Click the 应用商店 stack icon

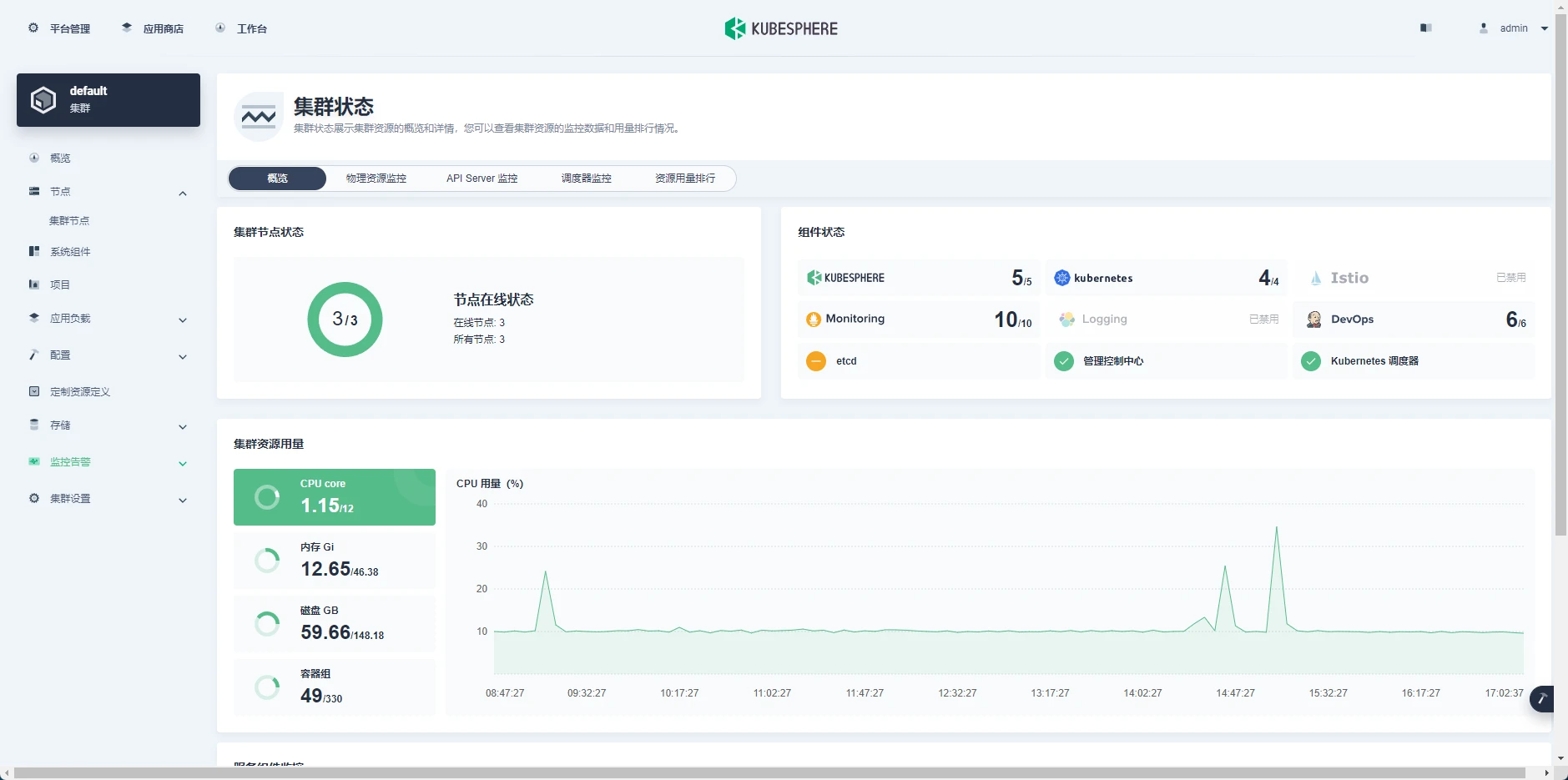pos(127,28)
